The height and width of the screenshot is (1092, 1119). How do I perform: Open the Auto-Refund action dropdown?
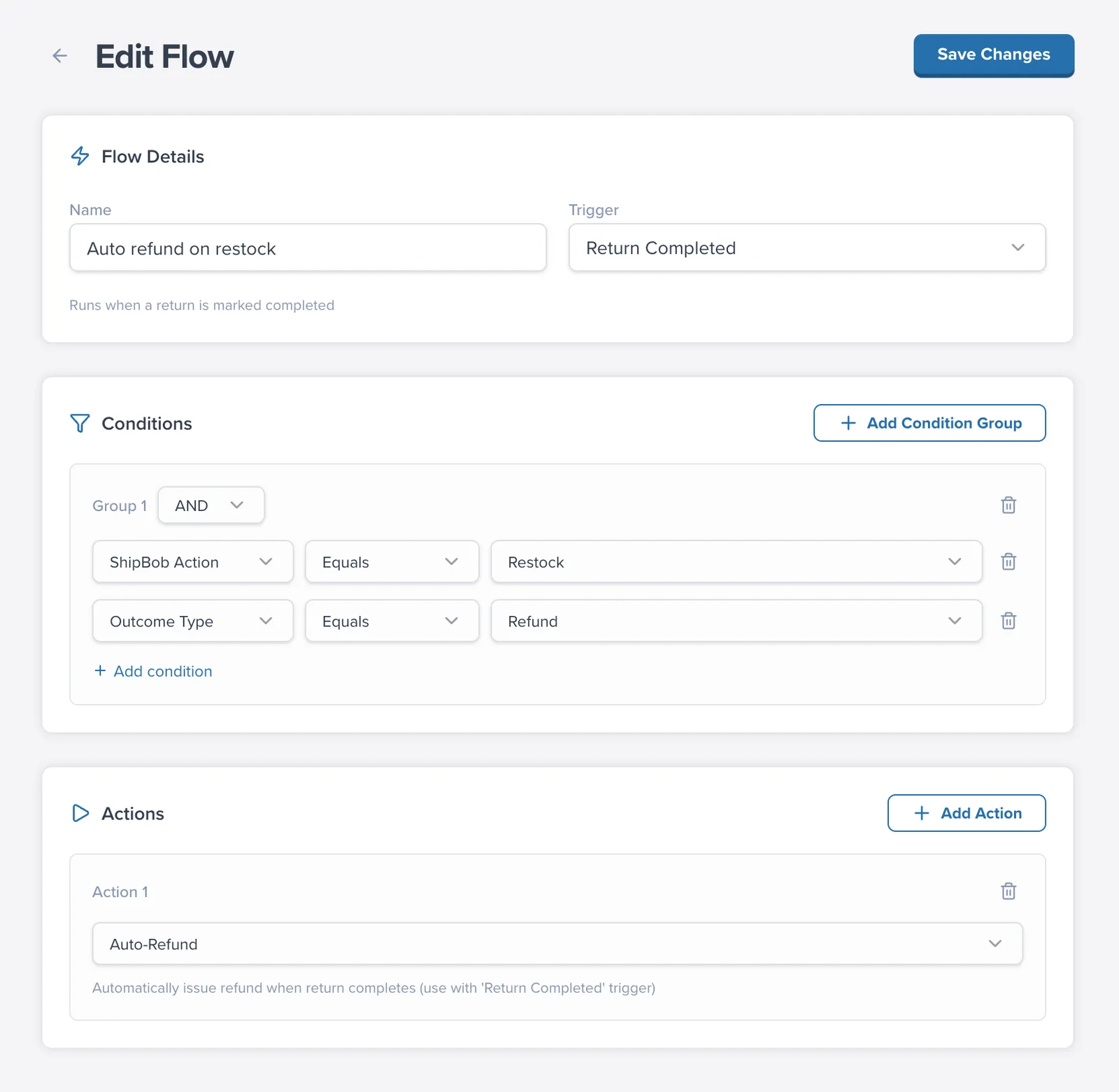[x=557, y=944]
